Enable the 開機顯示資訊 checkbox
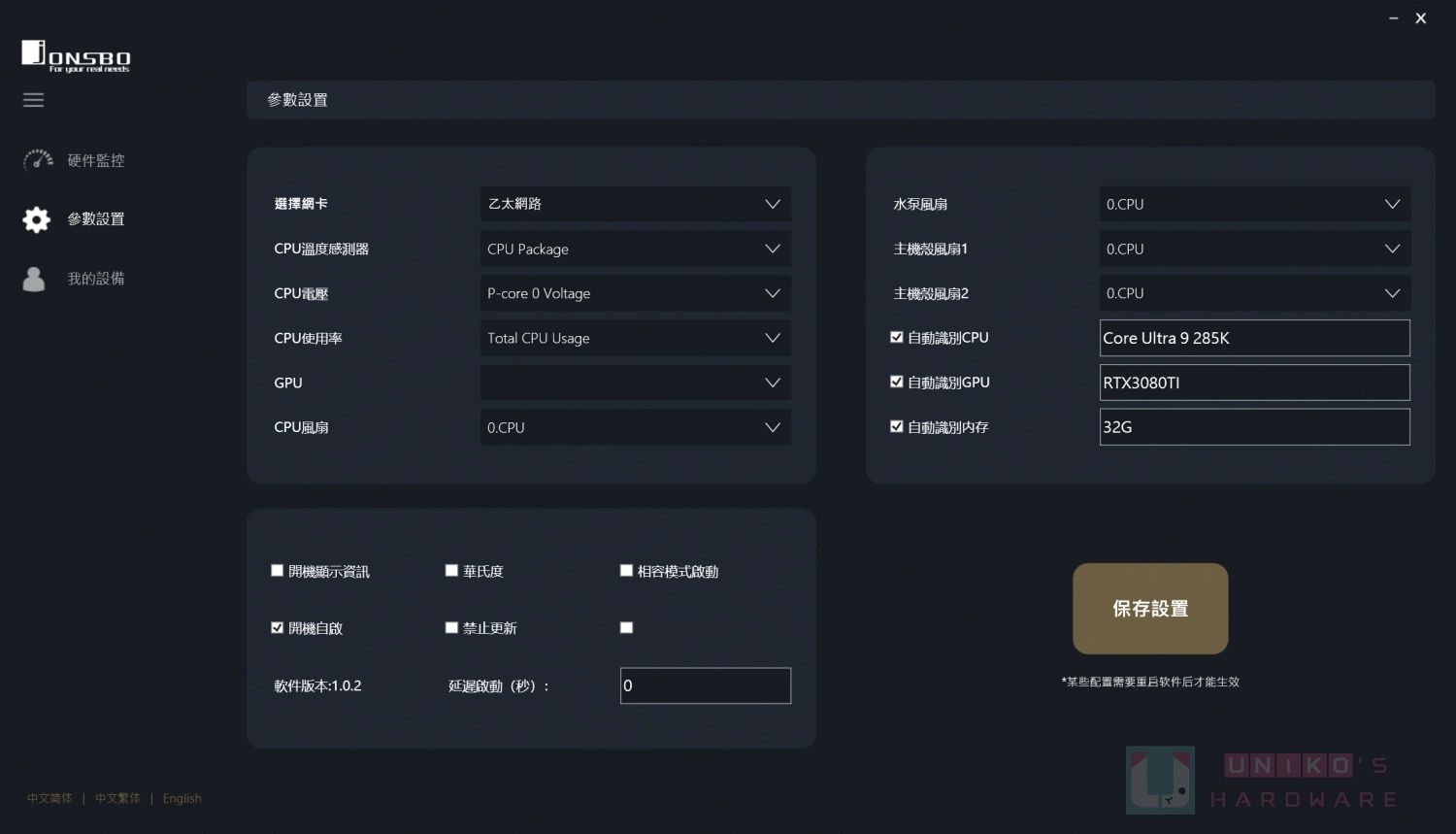 click(278, 571)
